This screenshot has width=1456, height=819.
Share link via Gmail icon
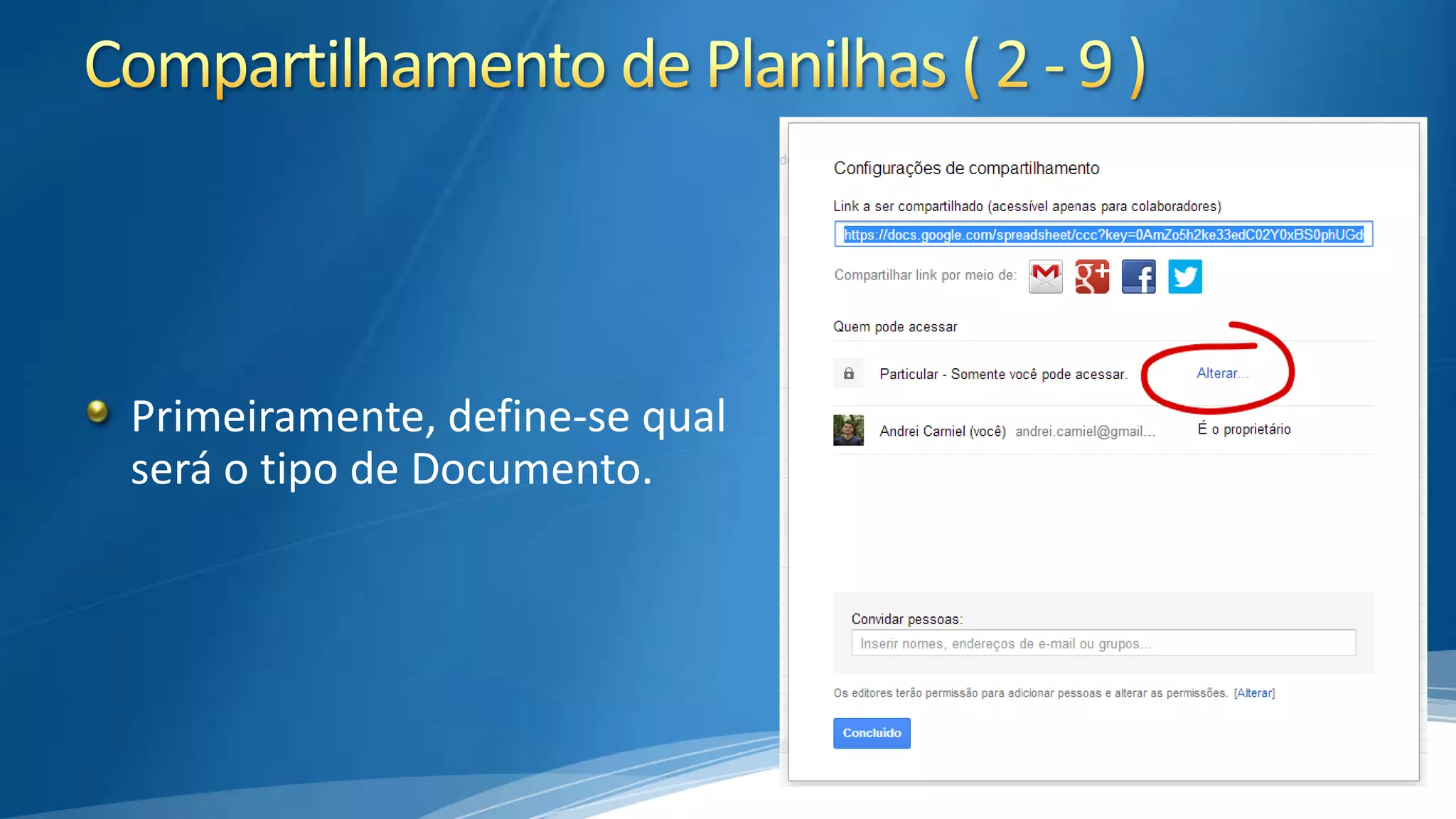1045,277
